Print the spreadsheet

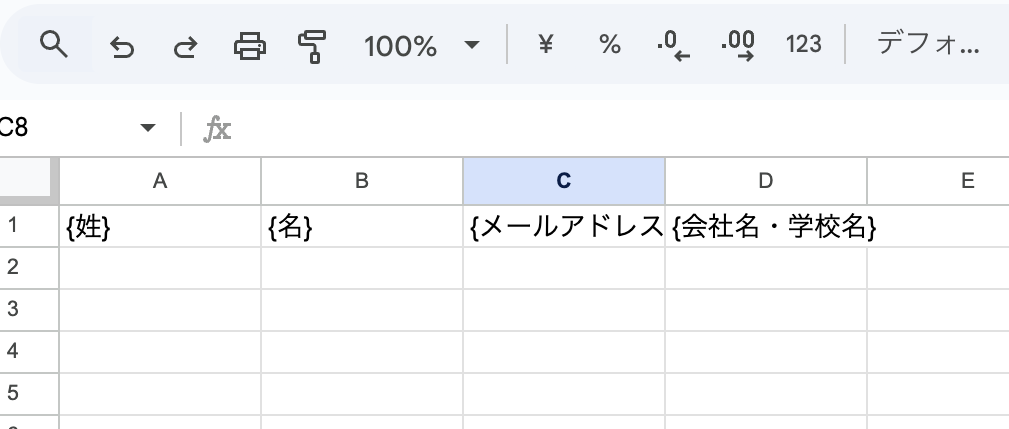pos(249,45)
